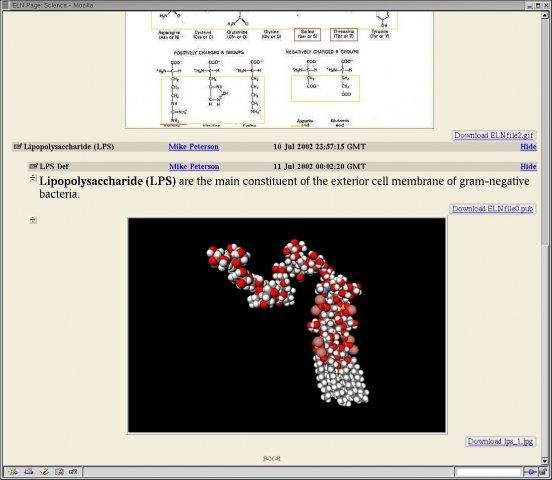This screenshot has width=552, height=480.
Task: Click the Lipopolysaccharide (LPS) section title
Action: [69, 147]
